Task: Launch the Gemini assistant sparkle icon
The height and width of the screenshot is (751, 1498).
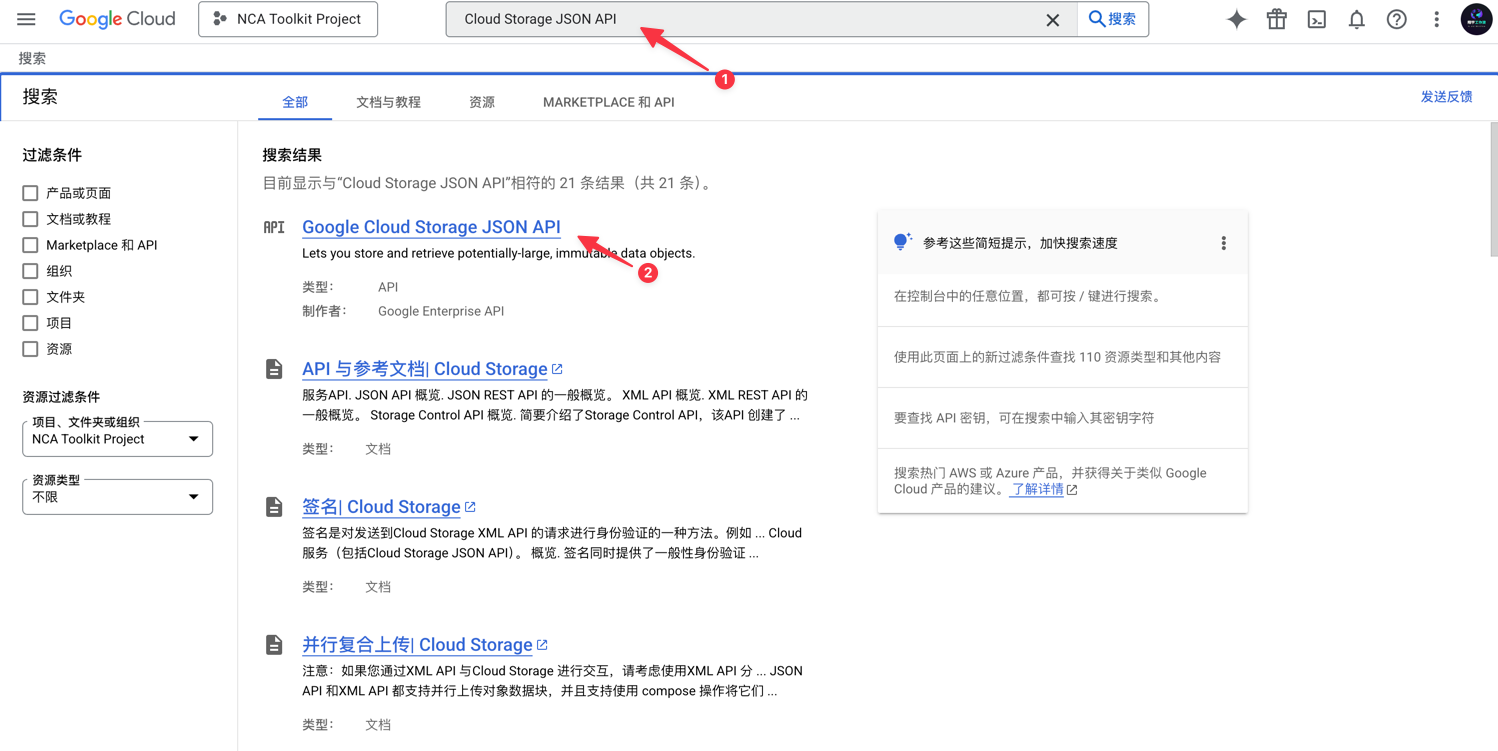Action: tap(1236, 19)
